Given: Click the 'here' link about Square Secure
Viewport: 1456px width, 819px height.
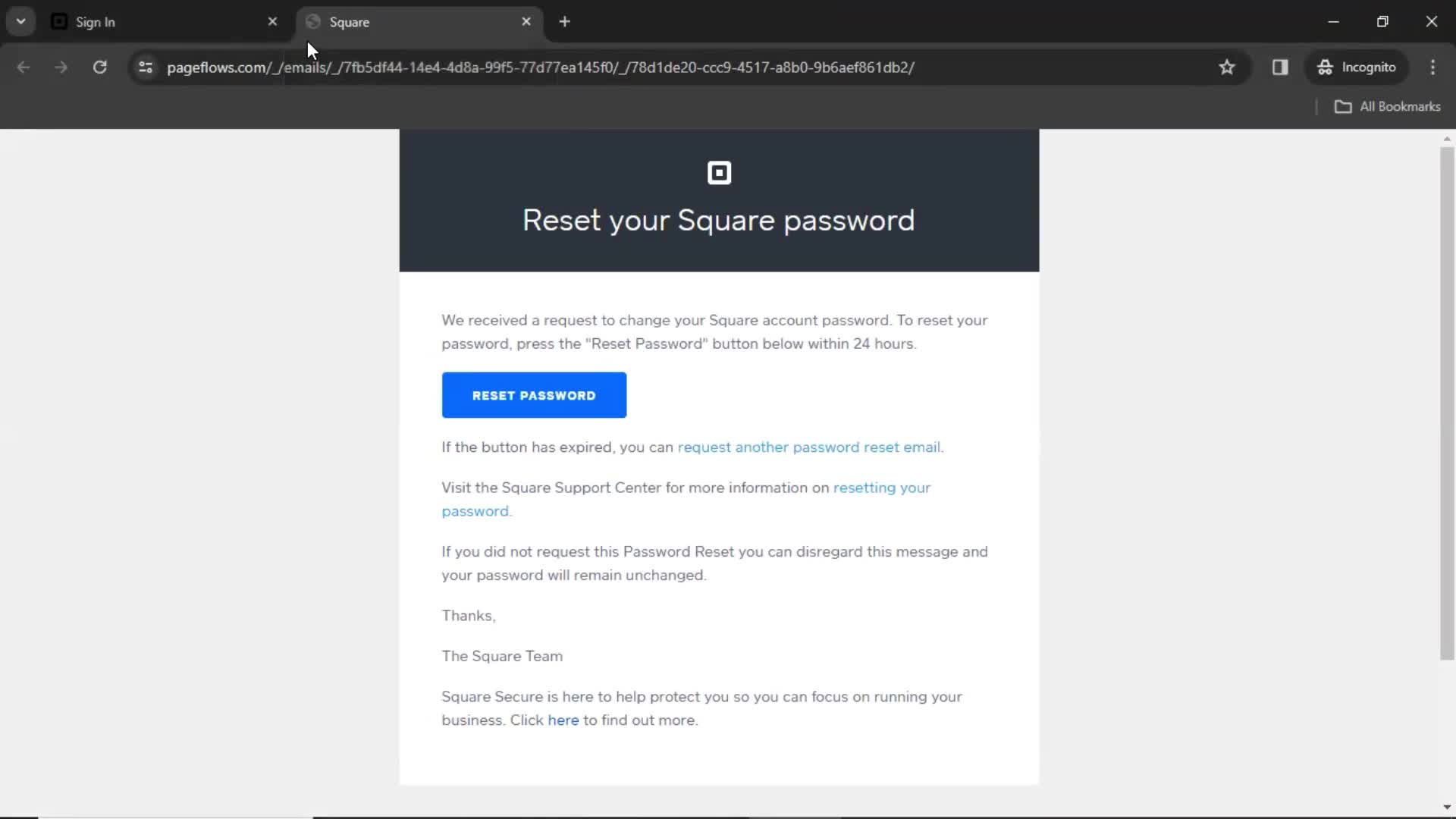Looking at the screenshot, I should tap(563, 720).
